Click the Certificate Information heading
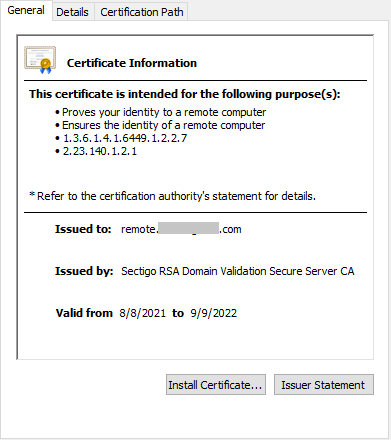The image size is (391, 440). [x=132, y=63]
